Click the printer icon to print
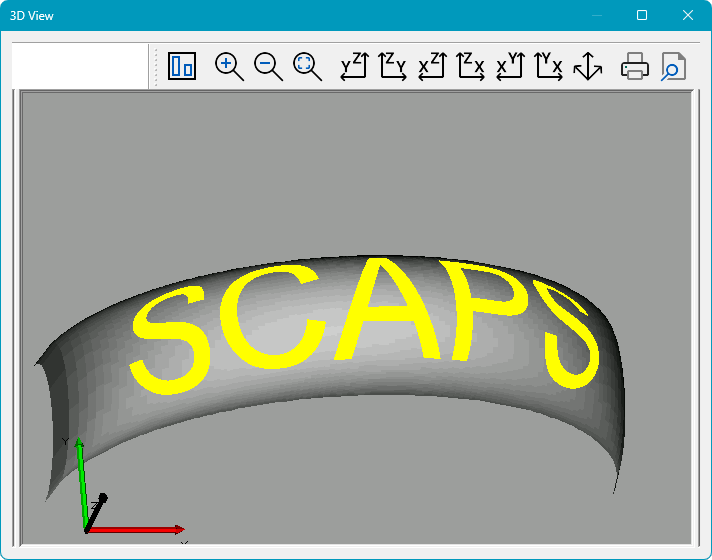Screen dimensions: 712x560 coord(635,66)
